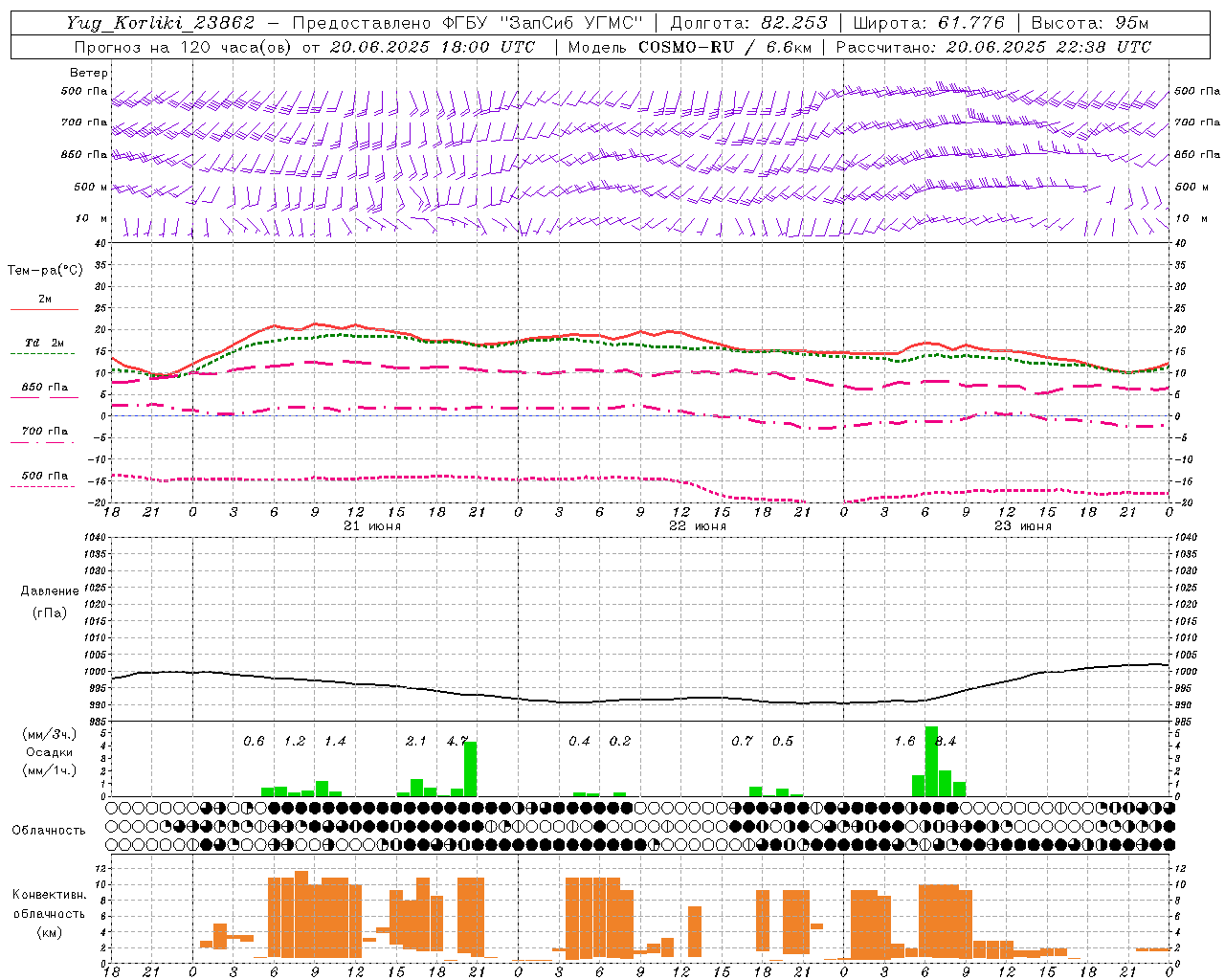Click the '23 июня' date label
This screenshot has width=1225, height=980.
tap(1022, 526)
